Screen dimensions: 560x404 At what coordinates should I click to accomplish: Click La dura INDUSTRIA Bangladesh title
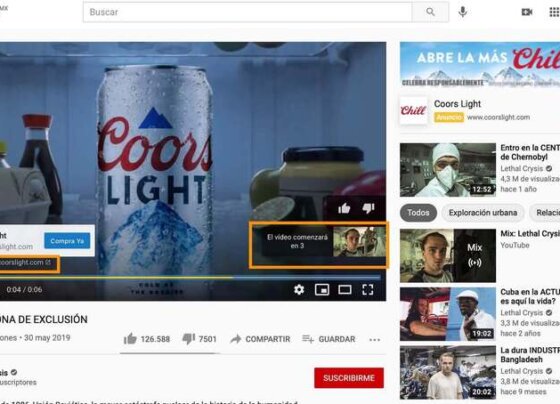[530, 355]
